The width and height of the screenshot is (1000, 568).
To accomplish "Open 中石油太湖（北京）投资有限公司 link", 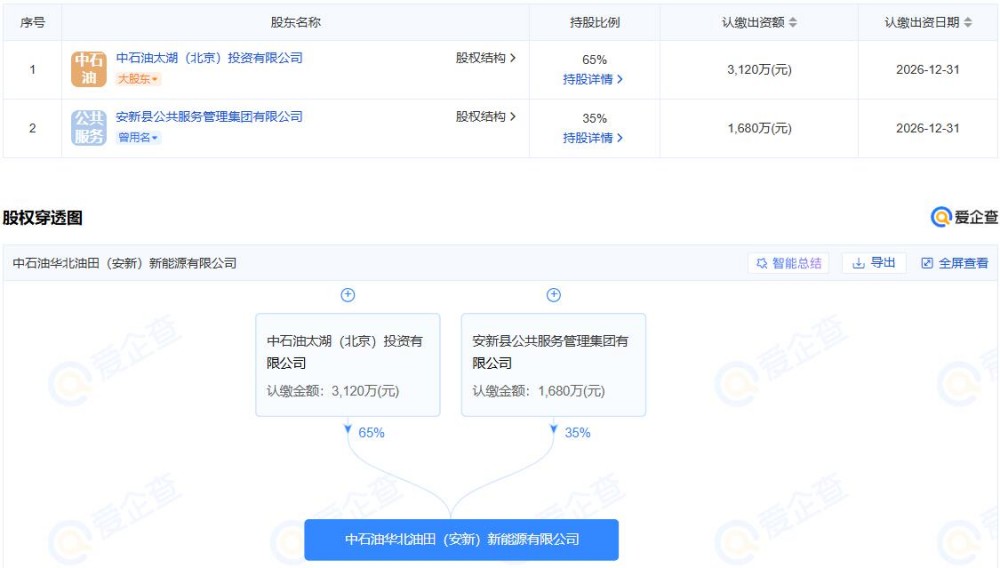I will point(209,58).
